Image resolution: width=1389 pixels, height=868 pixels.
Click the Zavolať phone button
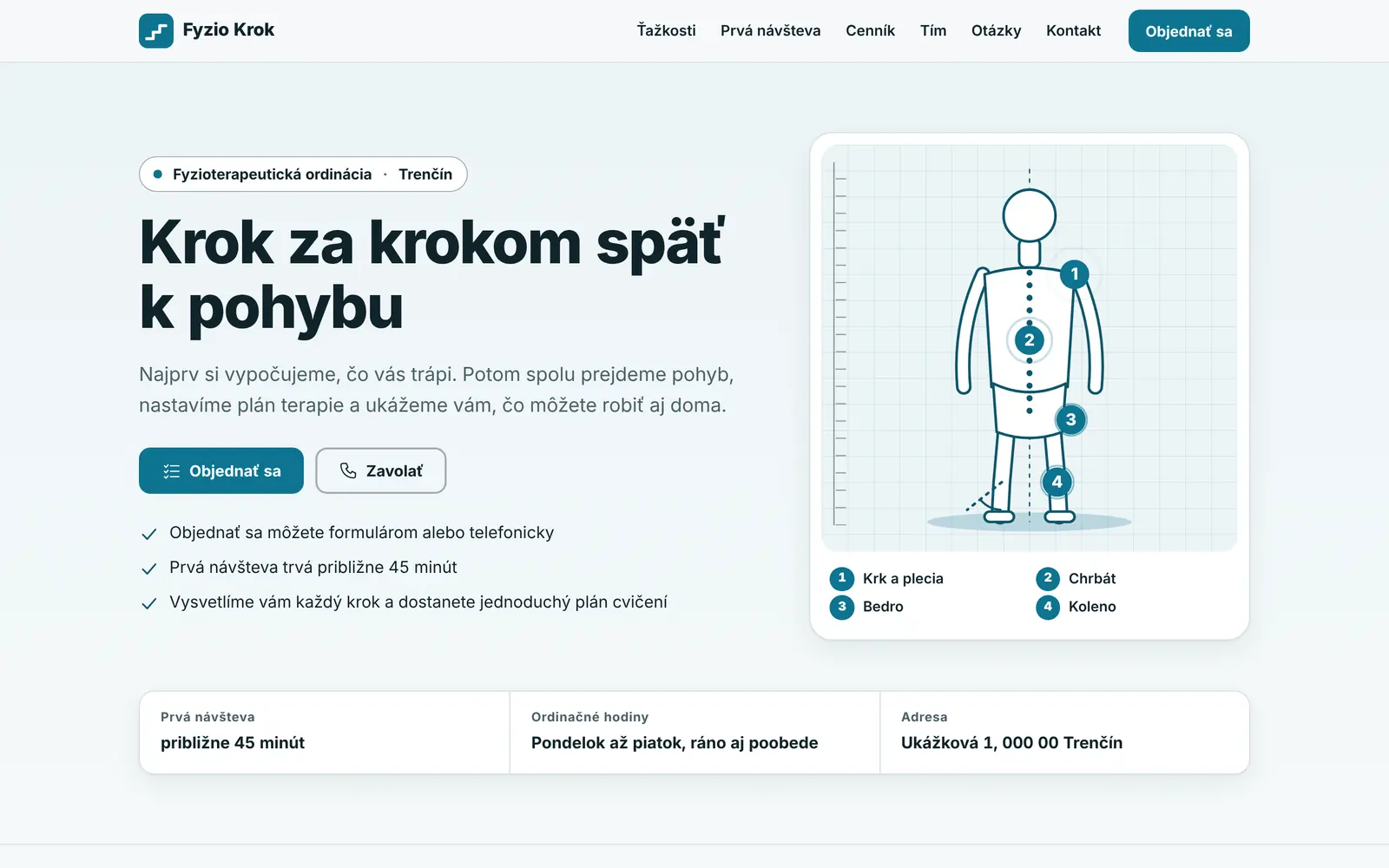pos(380,470)
